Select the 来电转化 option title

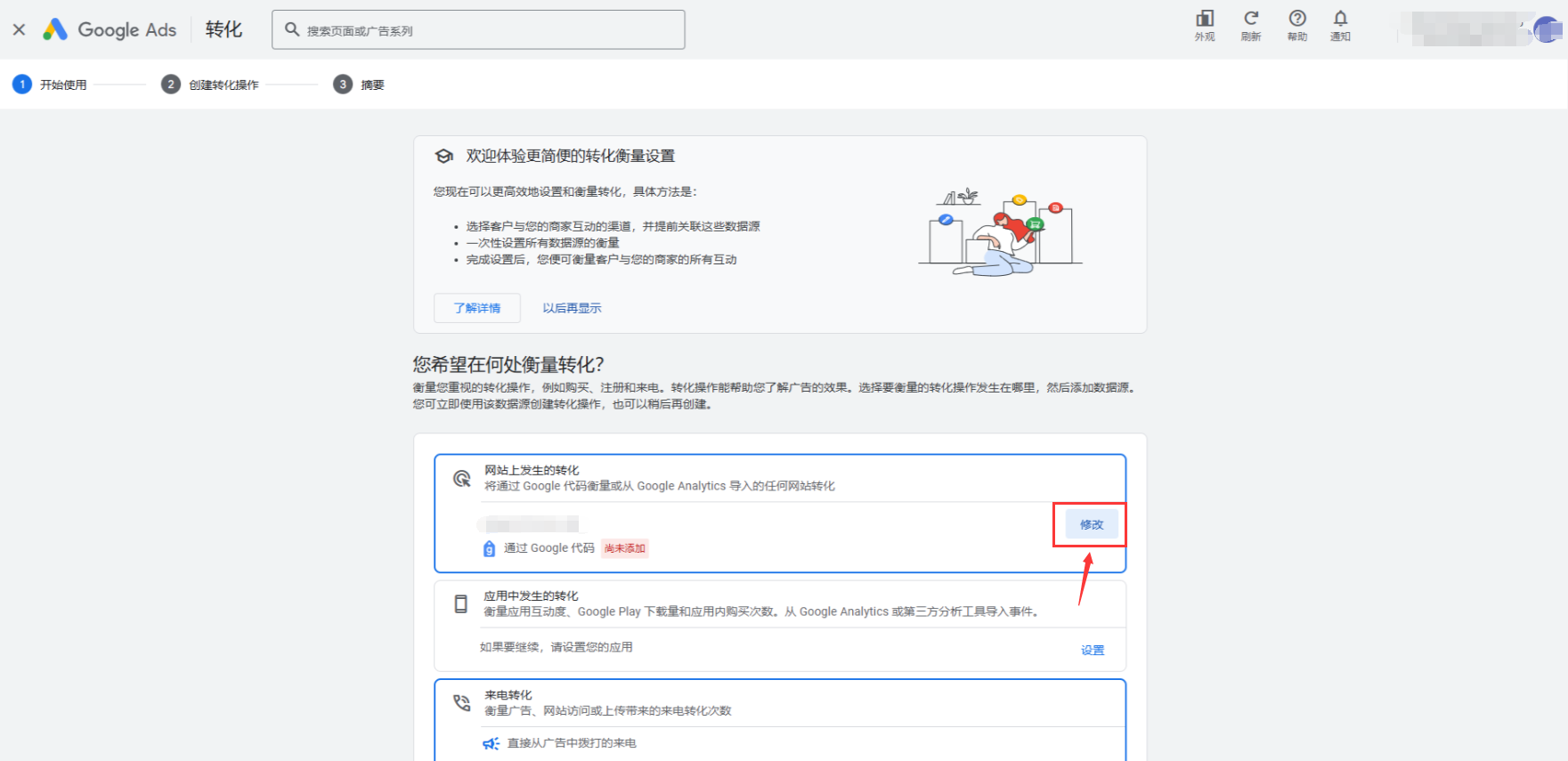click(508, 695)
